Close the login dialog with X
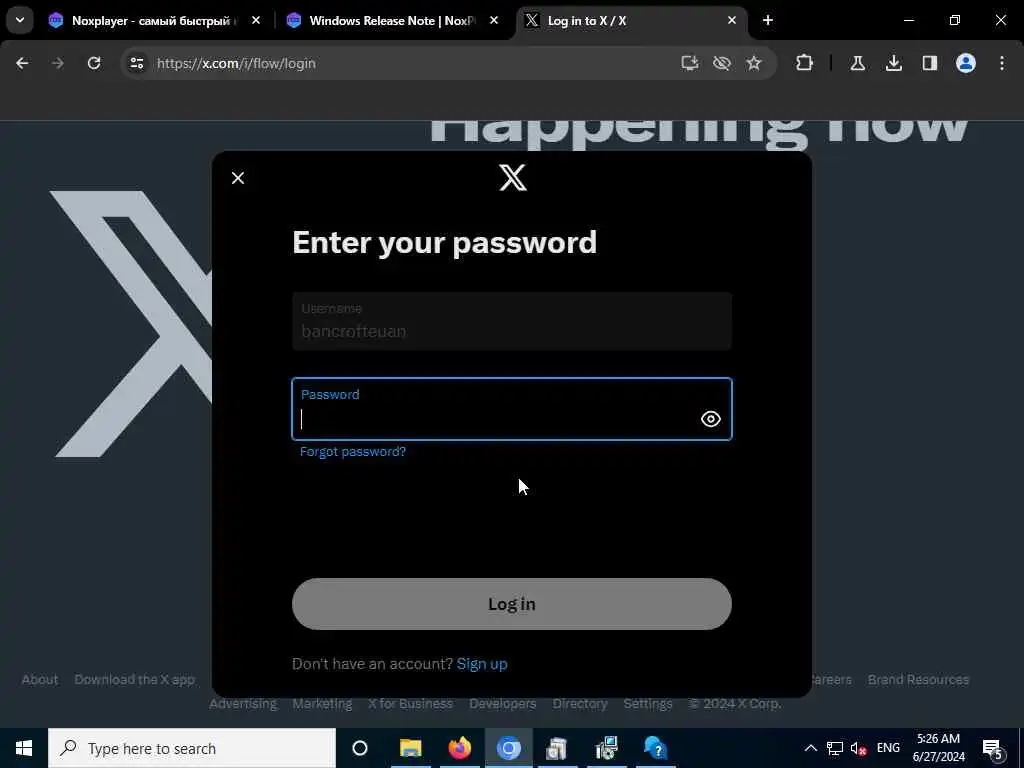The image size is (1024, 768). 238,178
